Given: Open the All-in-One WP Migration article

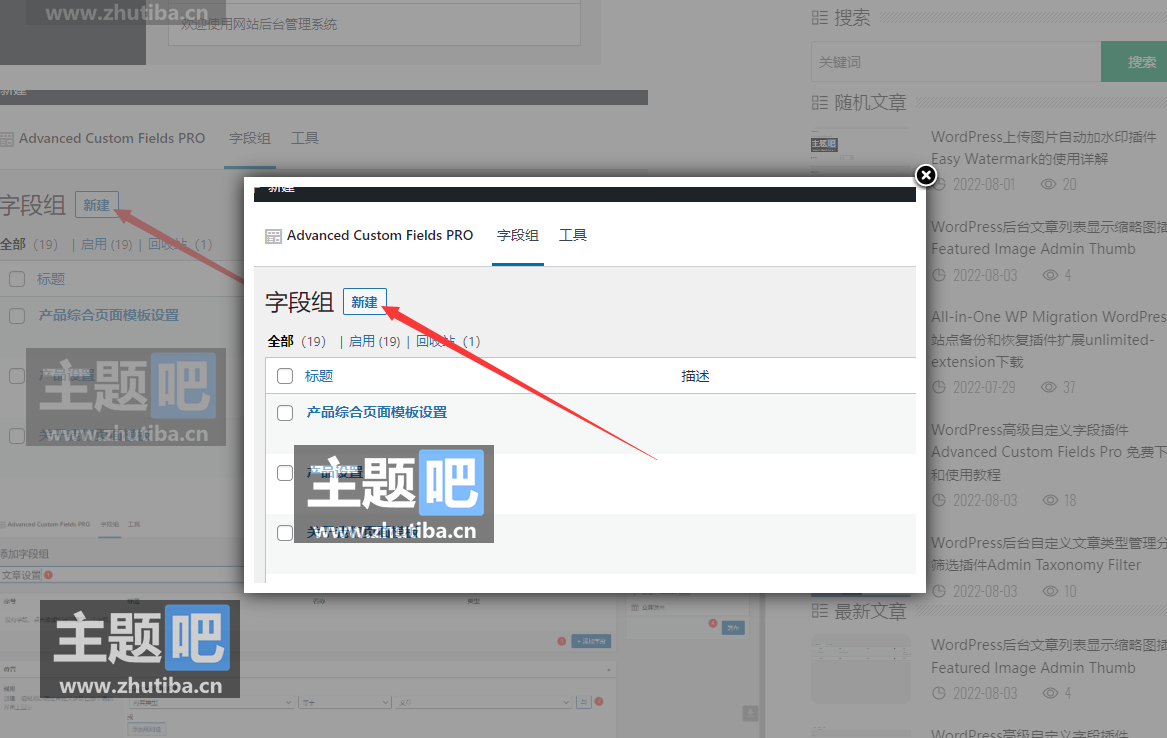Looking at the screenshot, I should point(1048,339).
